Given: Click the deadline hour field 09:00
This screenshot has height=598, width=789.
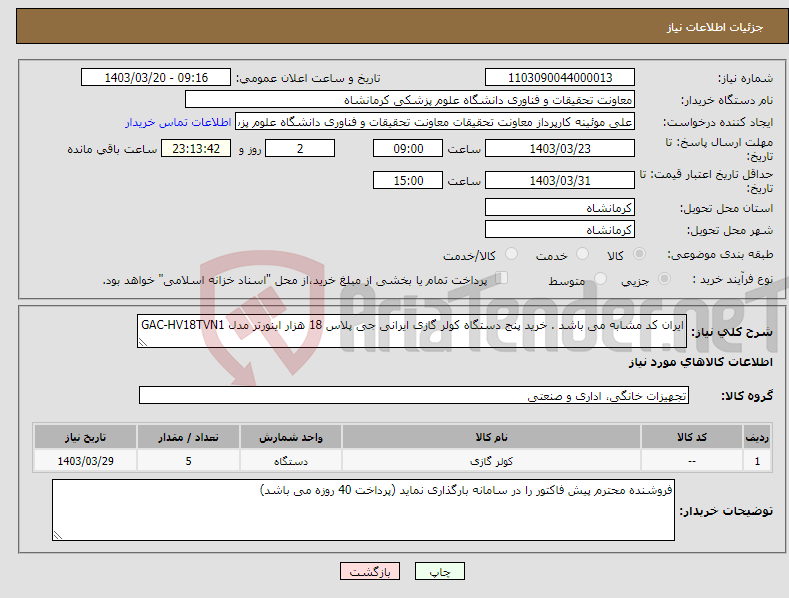Looking at the screenshot, I should (408, 148).
